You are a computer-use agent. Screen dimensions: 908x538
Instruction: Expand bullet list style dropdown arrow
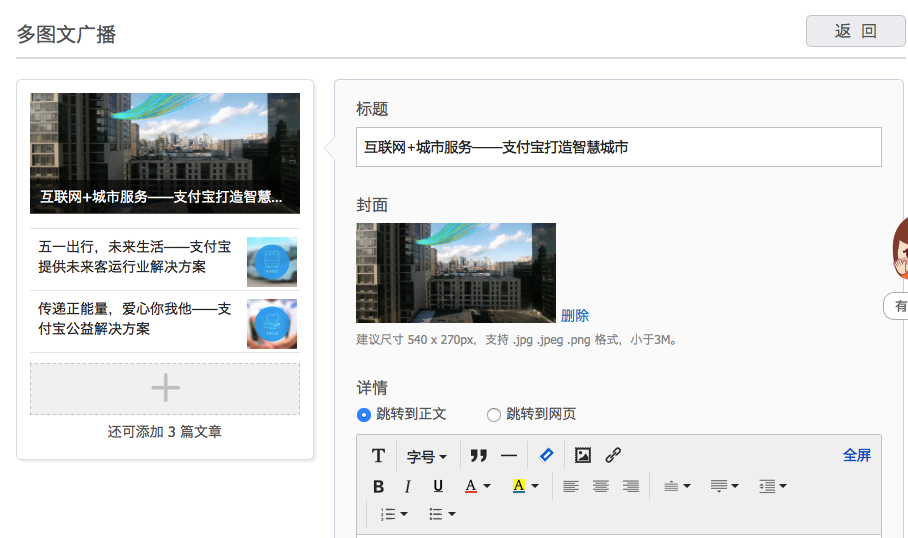click(452, 514)
